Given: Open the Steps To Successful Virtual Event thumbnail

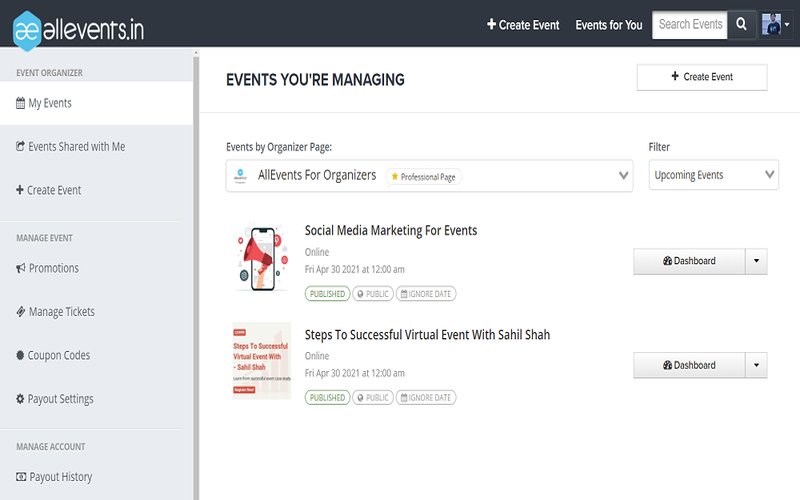Looking at the screenshot, I should (261, 361).
